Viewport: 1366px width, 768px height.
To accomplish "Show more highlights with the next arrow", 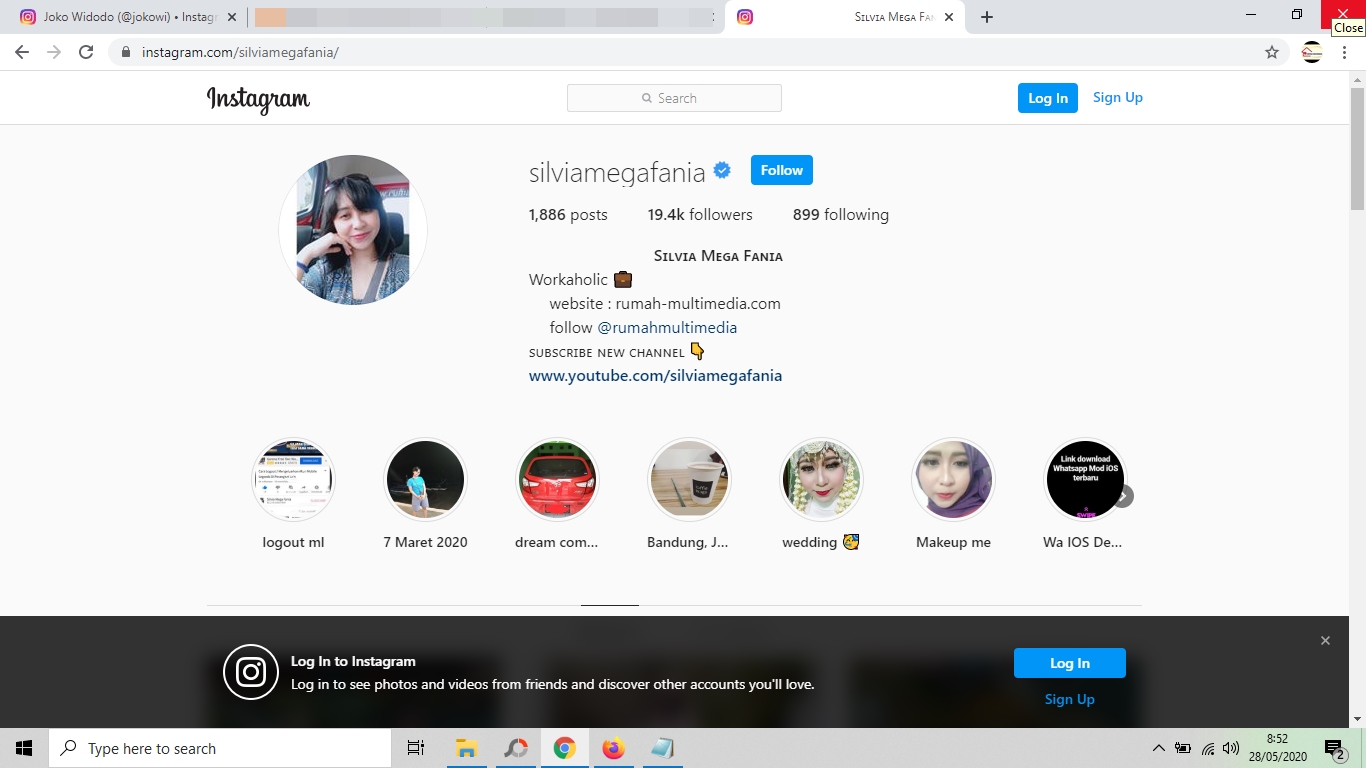I will pyautogui.click(x=1123, y=496).
